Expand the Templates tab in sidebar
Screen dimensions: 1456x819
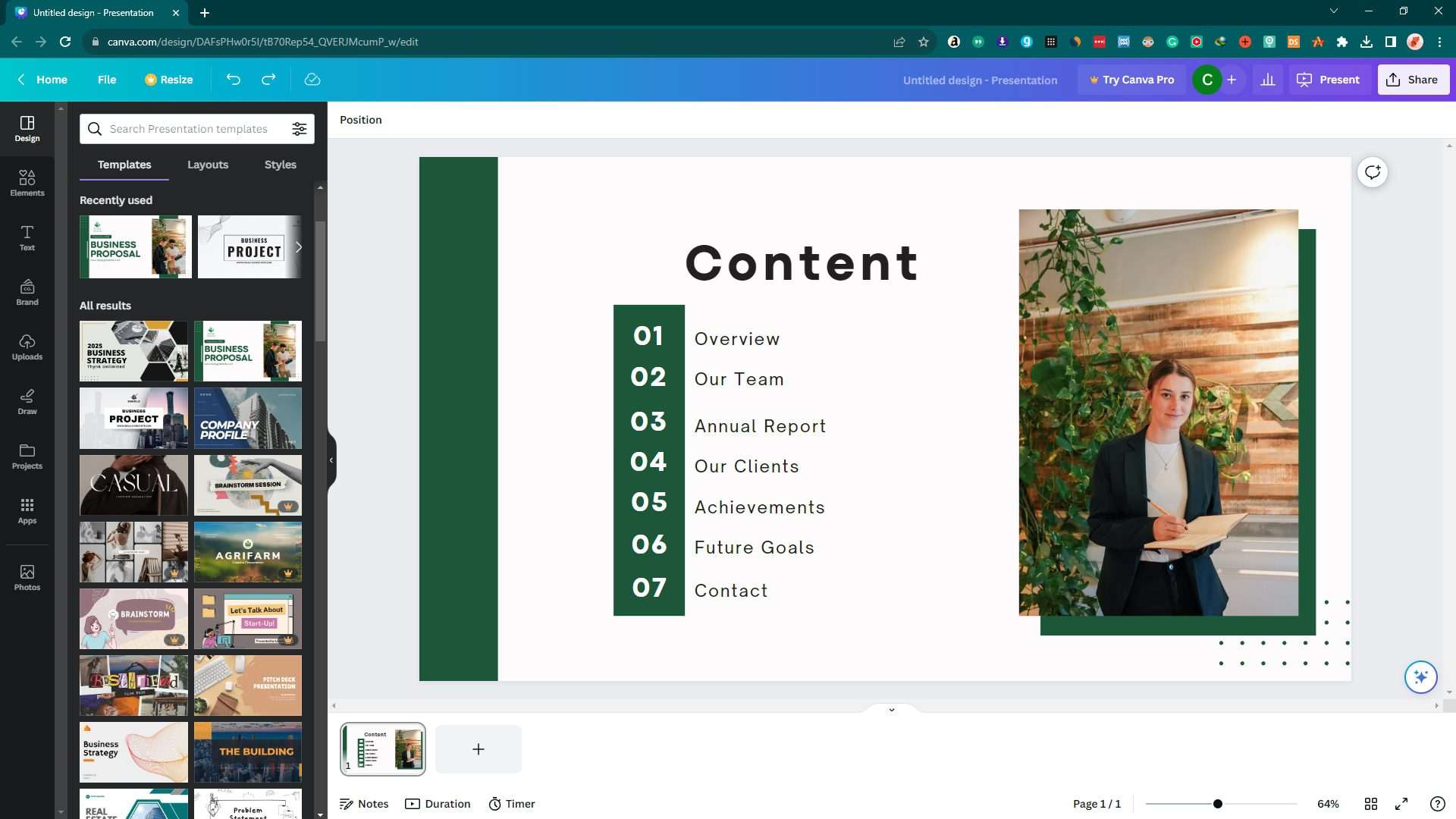click(x=124, y=164)
